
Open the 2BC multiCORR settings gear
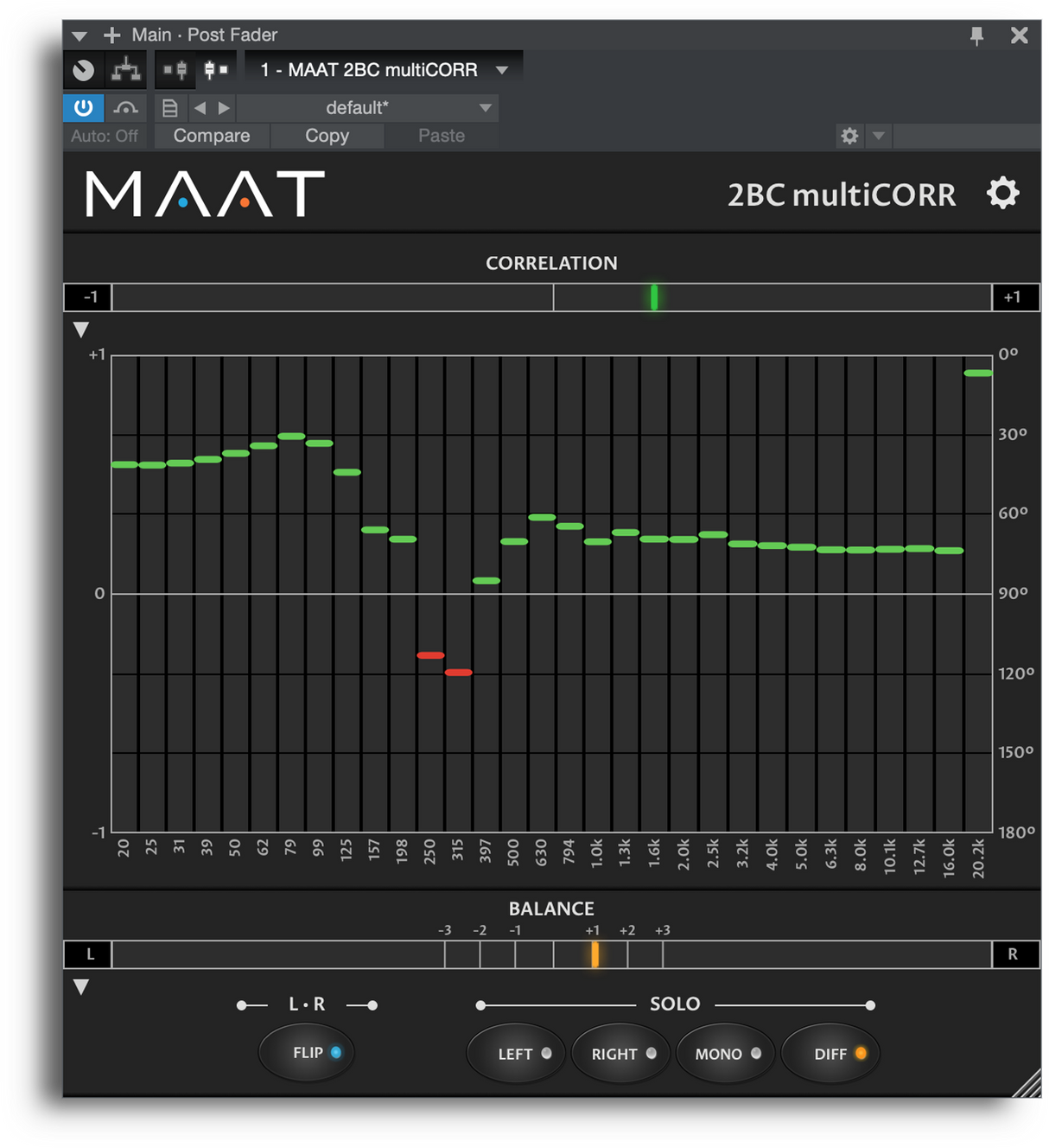point(1002,193)
